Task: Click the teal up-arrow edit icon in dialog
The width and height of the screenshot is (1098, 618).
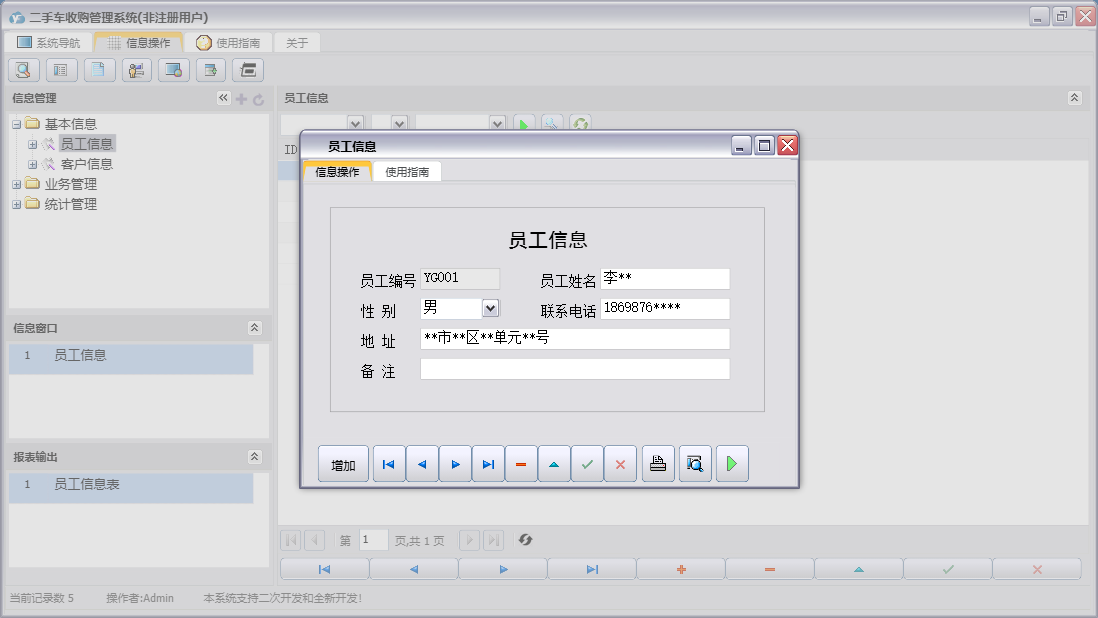Action: [x=554, y=464]
